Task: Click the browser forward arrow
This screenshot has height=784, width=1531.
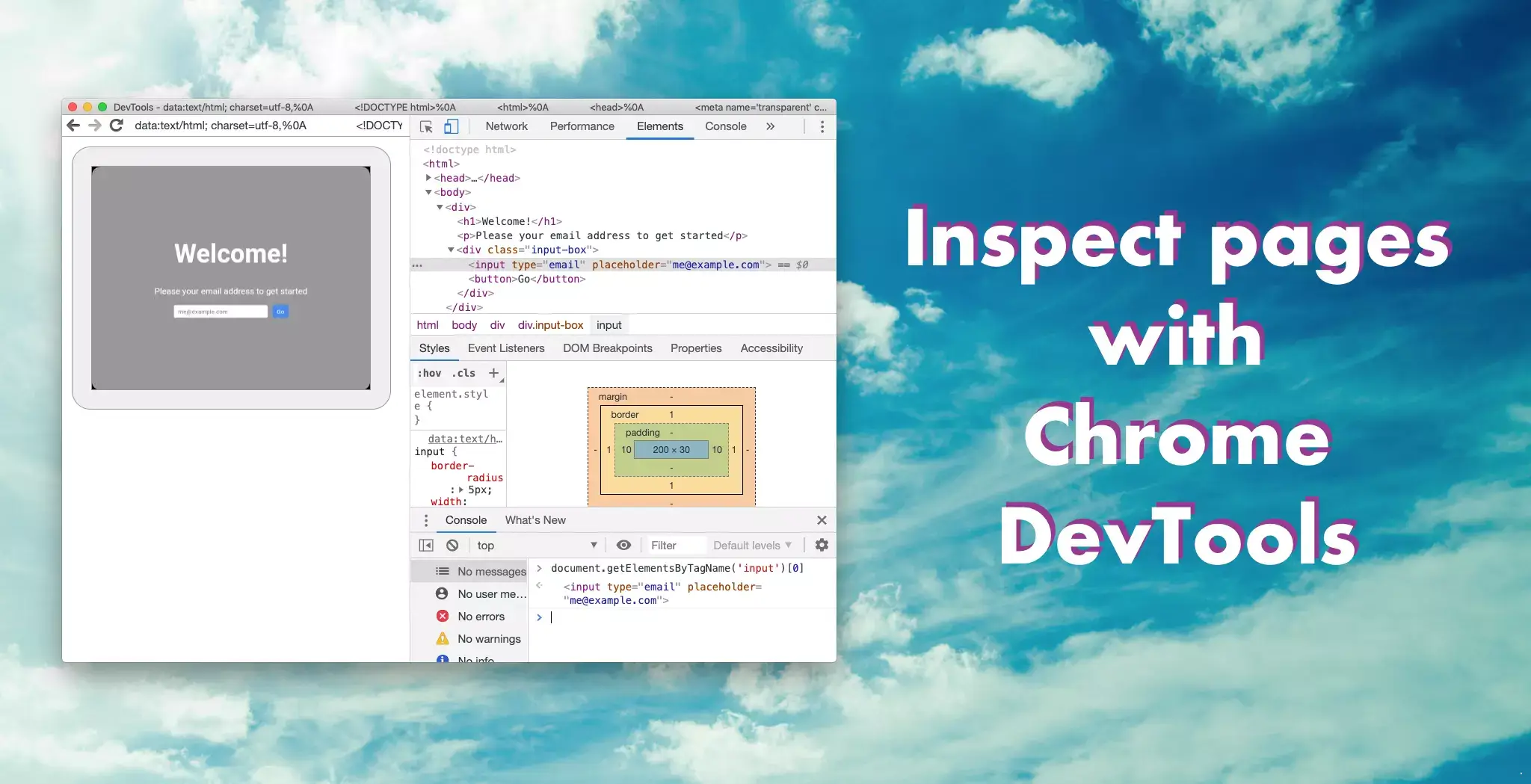Action: pos(94,126)
